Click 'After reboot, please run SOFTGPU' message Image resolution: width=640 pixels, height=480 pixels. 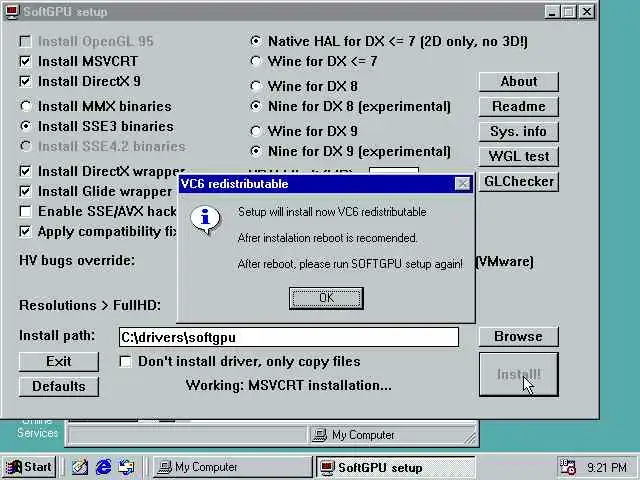[350, 264]
